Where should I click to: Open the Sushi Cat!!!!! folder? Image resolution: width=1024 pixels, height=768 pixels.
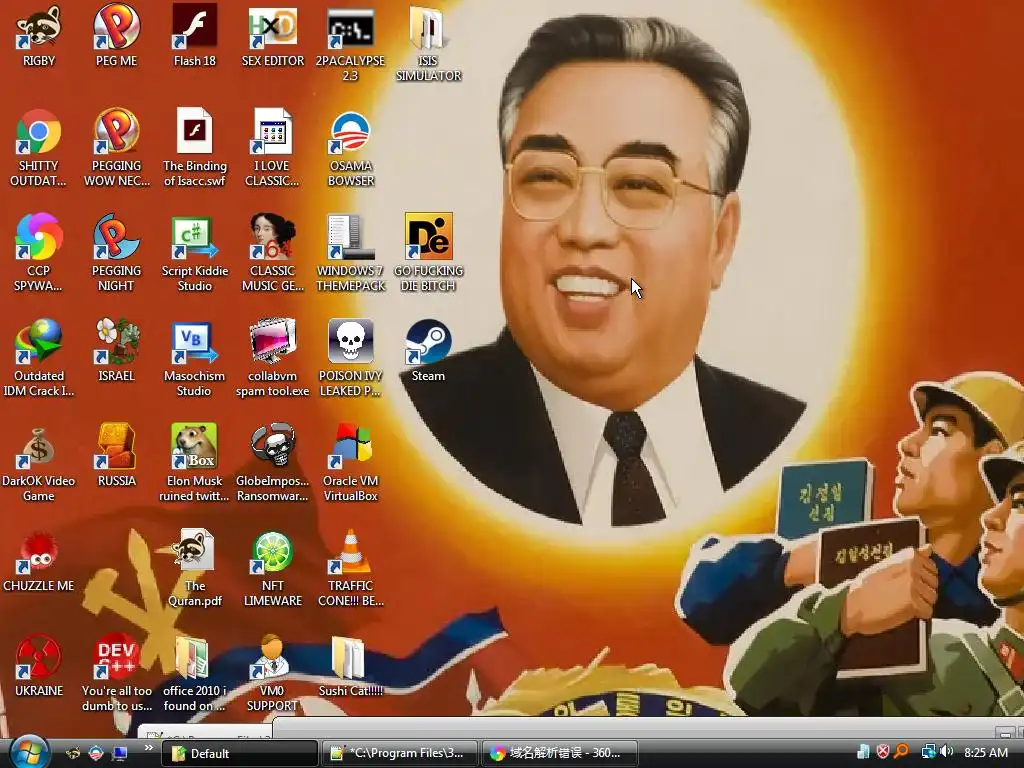pyautogui.click(x=351, y=666)
